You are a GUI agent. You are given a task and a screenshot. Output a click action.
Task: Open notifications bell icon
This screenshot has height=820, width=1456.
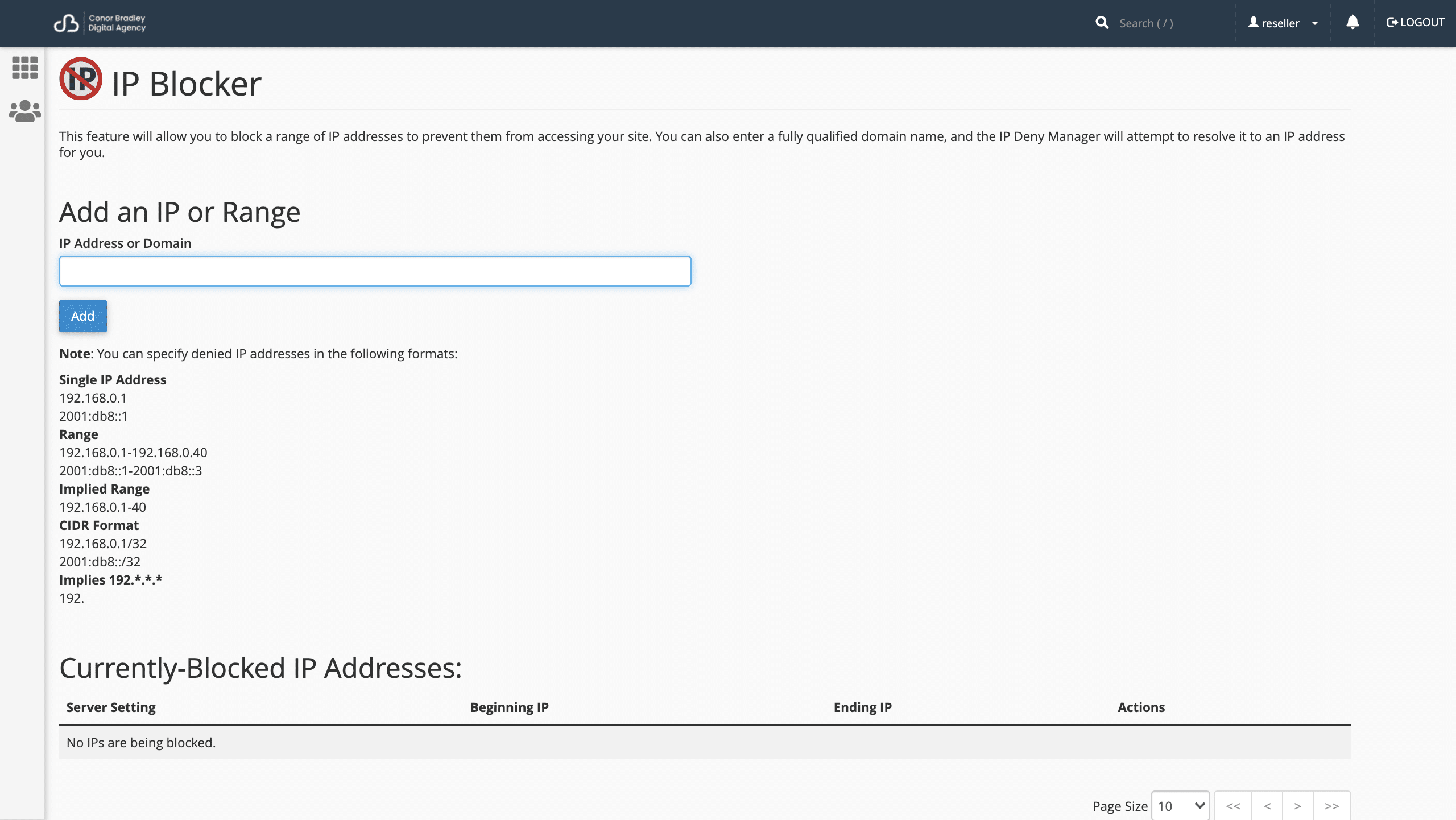click(1352, 23)
